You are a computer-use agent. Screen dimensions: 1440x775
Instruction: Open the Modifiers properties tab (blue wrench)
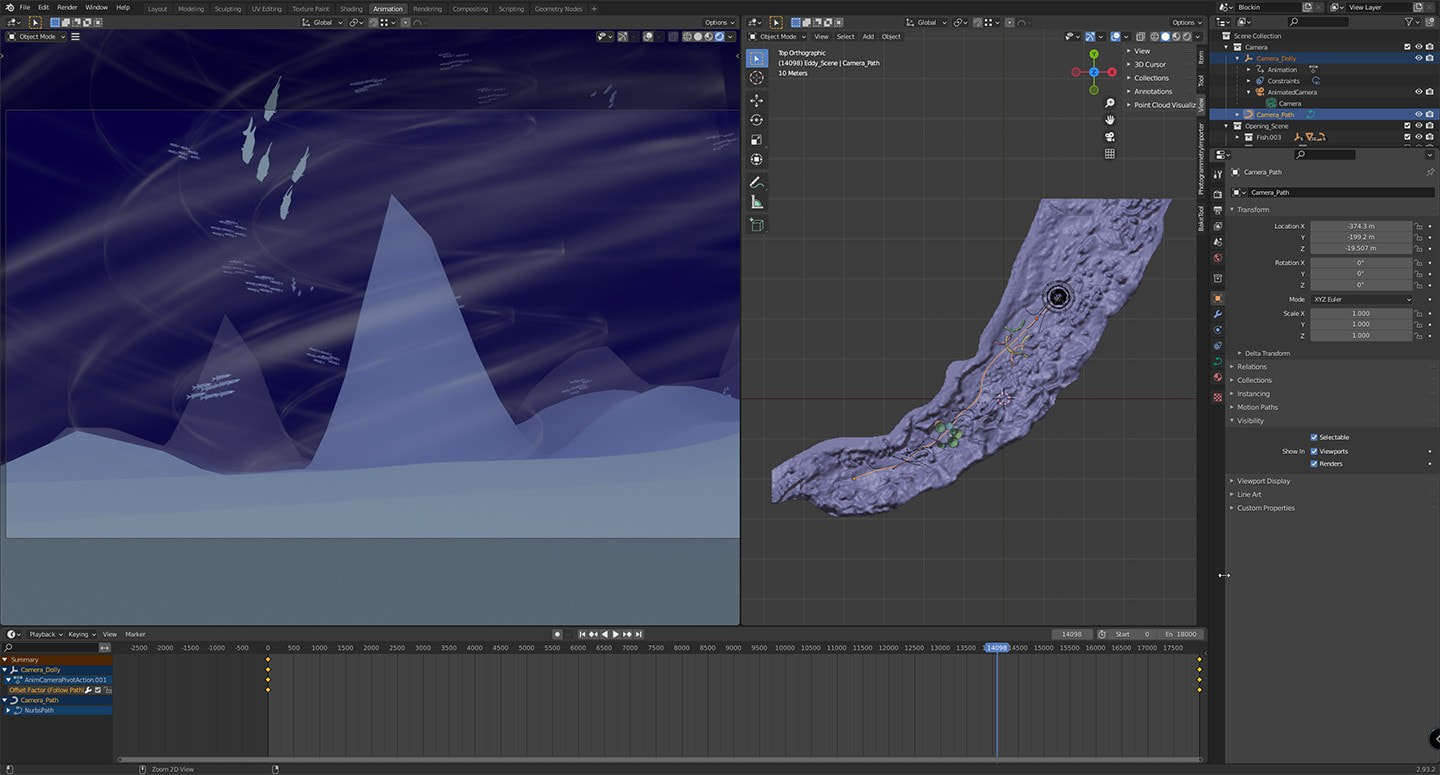point(1217,314)
